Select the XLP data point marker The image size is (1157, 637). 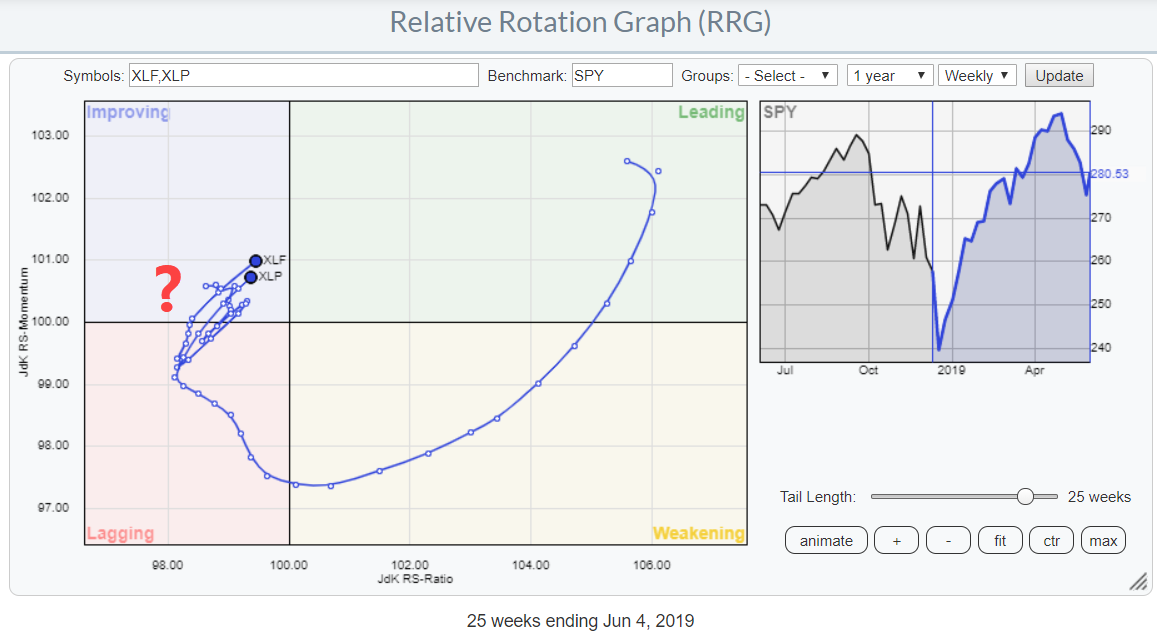250,277
